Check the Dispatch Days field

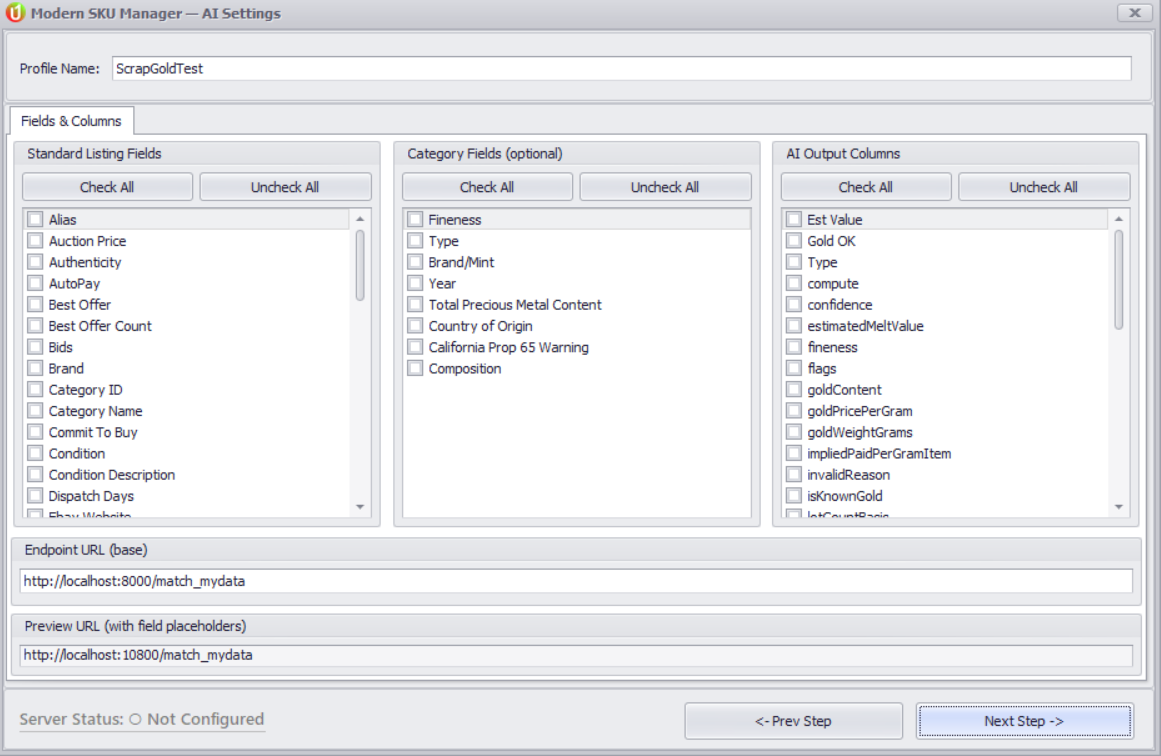click(x=36, y=496)
